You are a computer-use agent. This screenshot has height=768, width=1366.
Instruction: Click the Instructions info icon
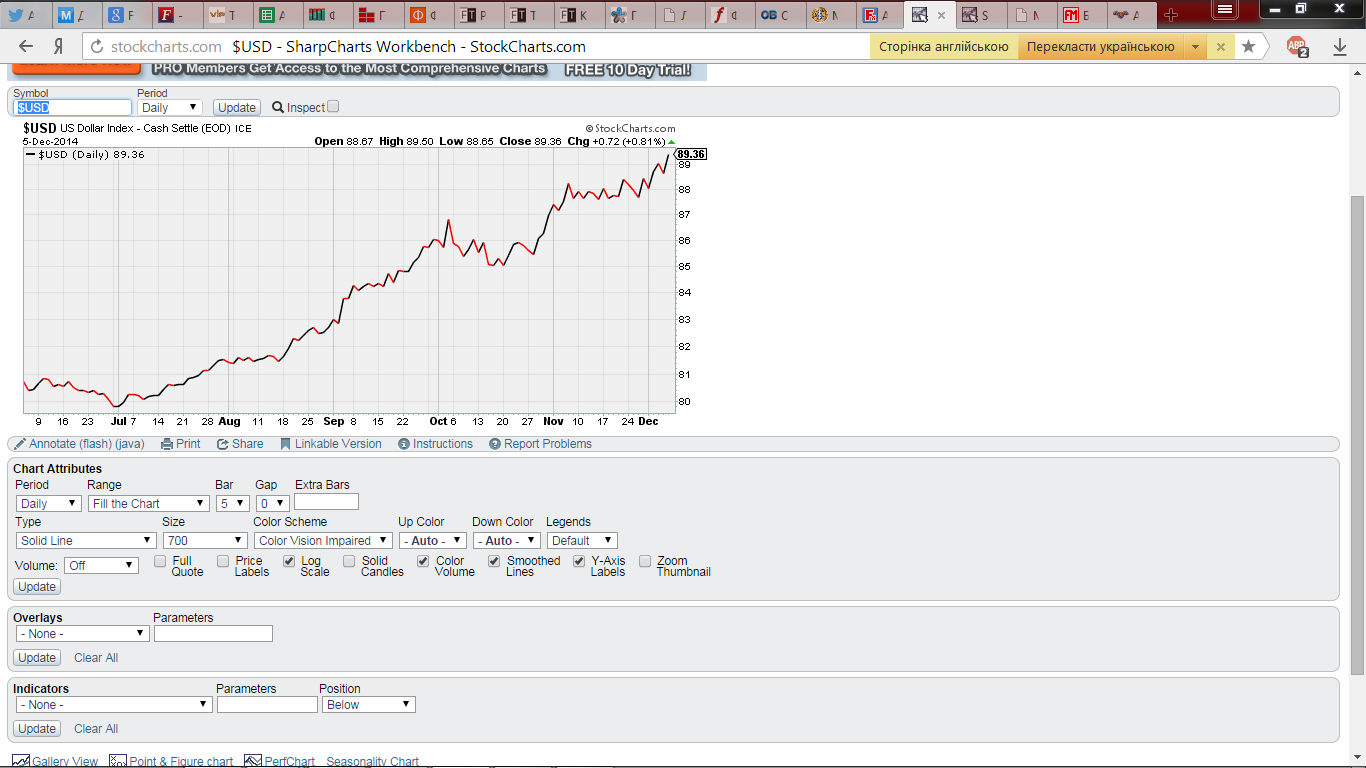pos(404,444)
